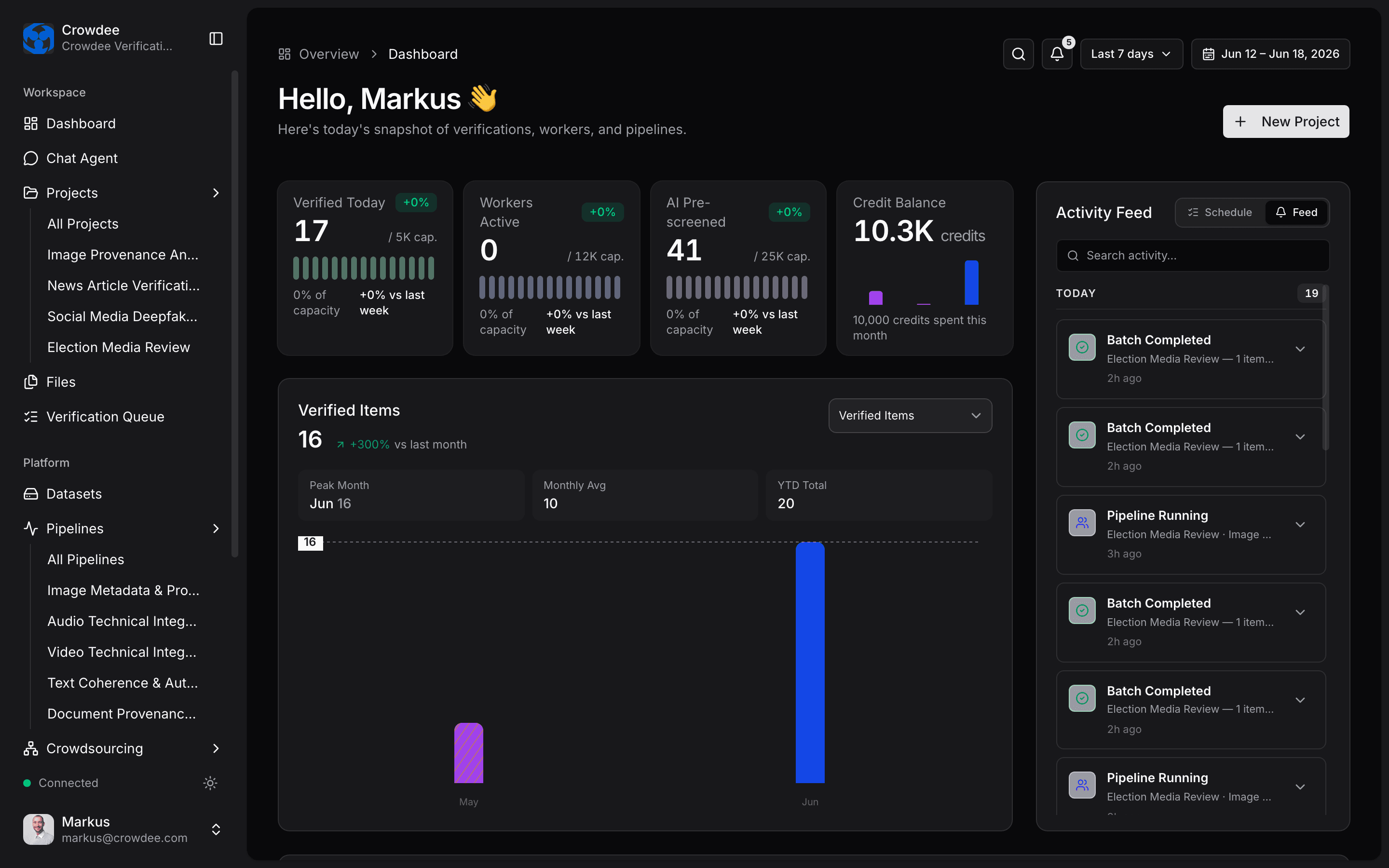
Task: Expand the second Batch Completed entry
Action: (x=1300, y=437)
